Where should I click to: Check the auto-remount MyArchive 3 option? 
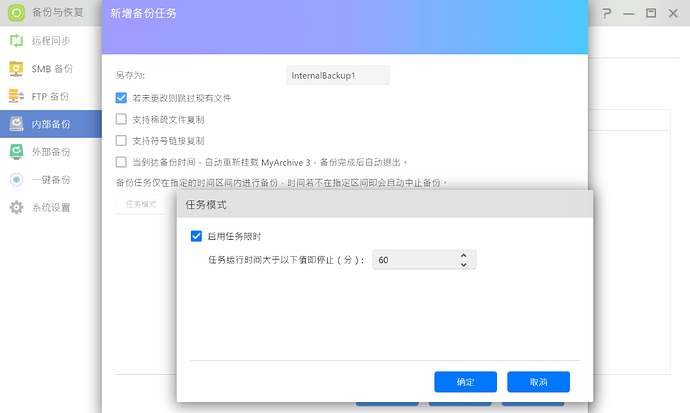pos(121,161)
